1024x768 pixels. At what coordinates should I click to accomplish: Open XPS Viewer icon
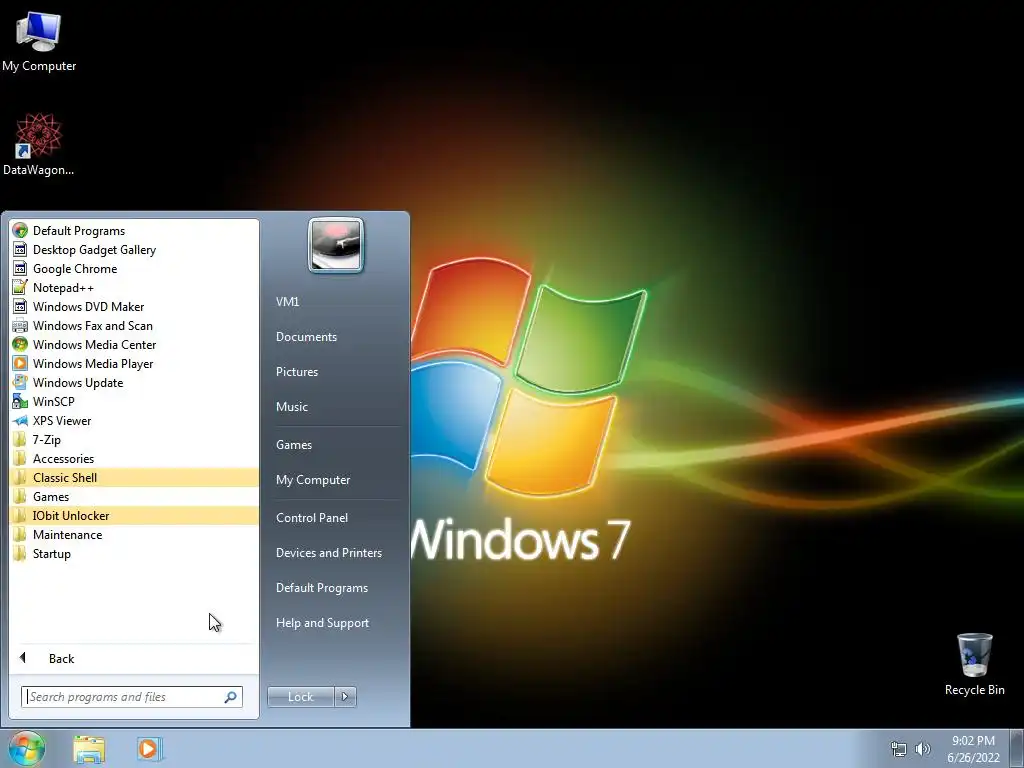tap(20, 421)
